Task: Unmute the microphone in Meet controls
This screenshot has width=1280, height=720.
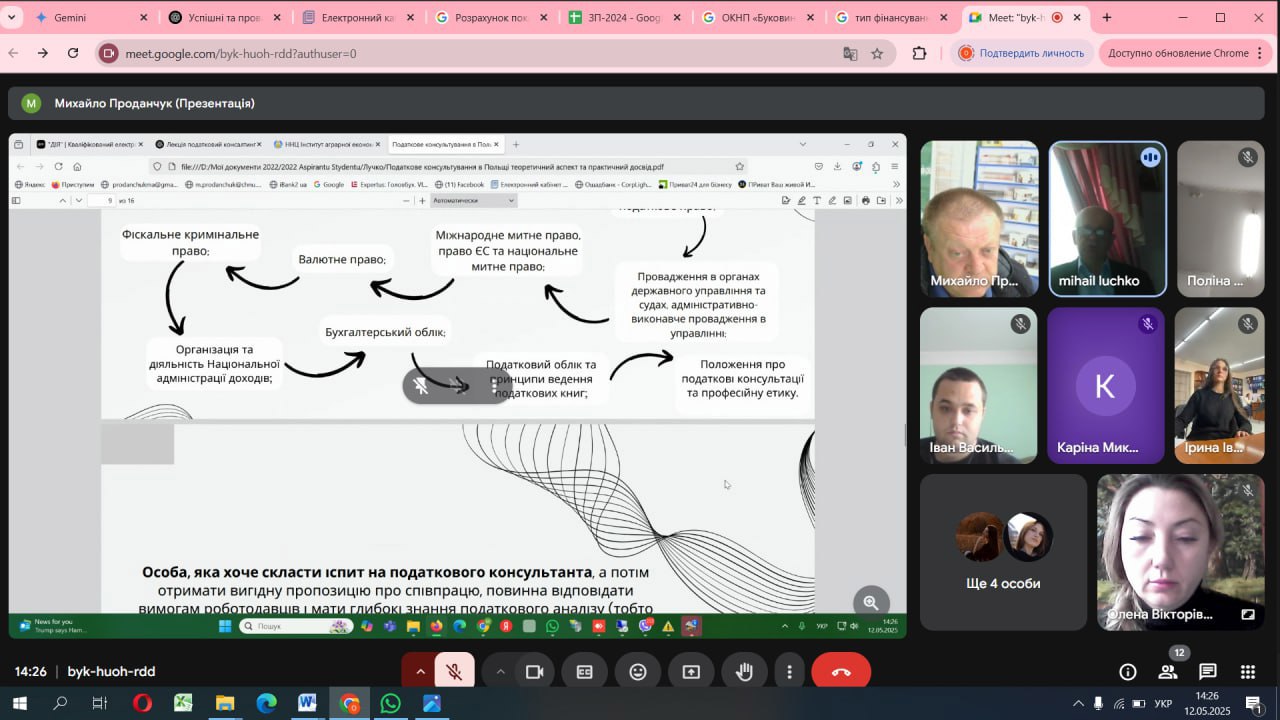Action: (454, 672)
